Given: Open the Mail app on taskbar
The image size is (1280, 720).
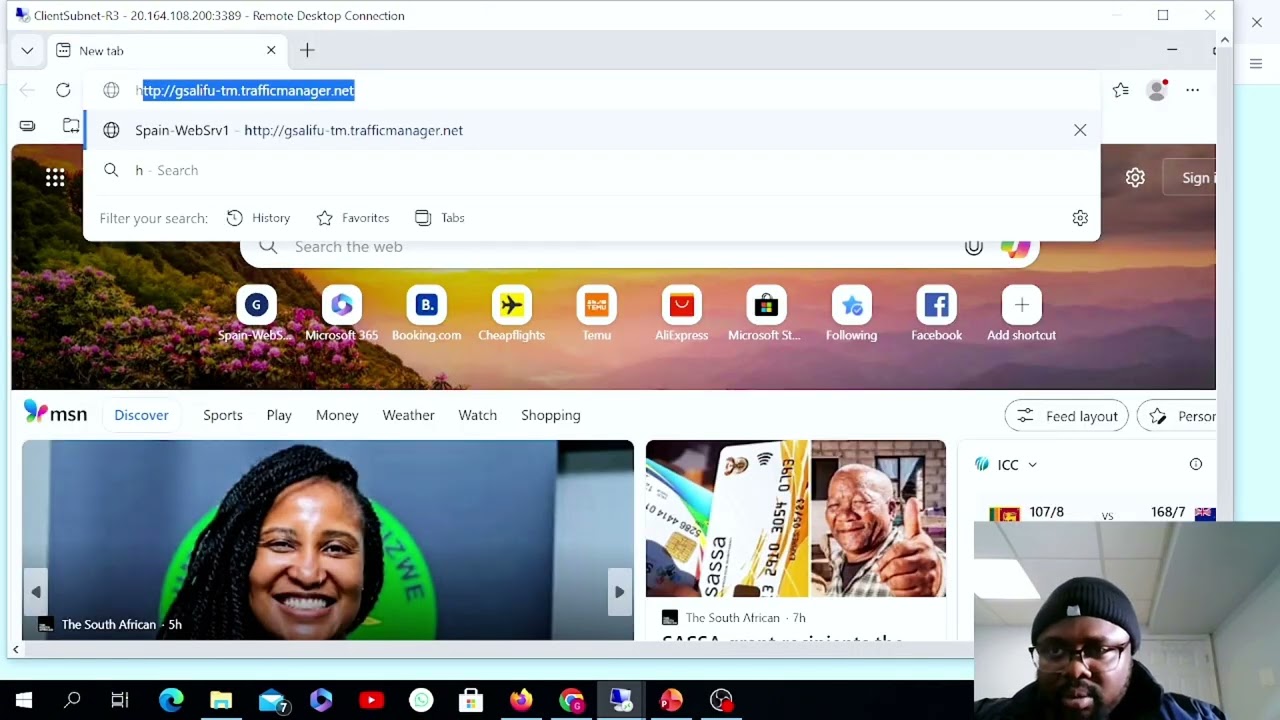Looking at the screenshot, I should (x=273, y=701).
